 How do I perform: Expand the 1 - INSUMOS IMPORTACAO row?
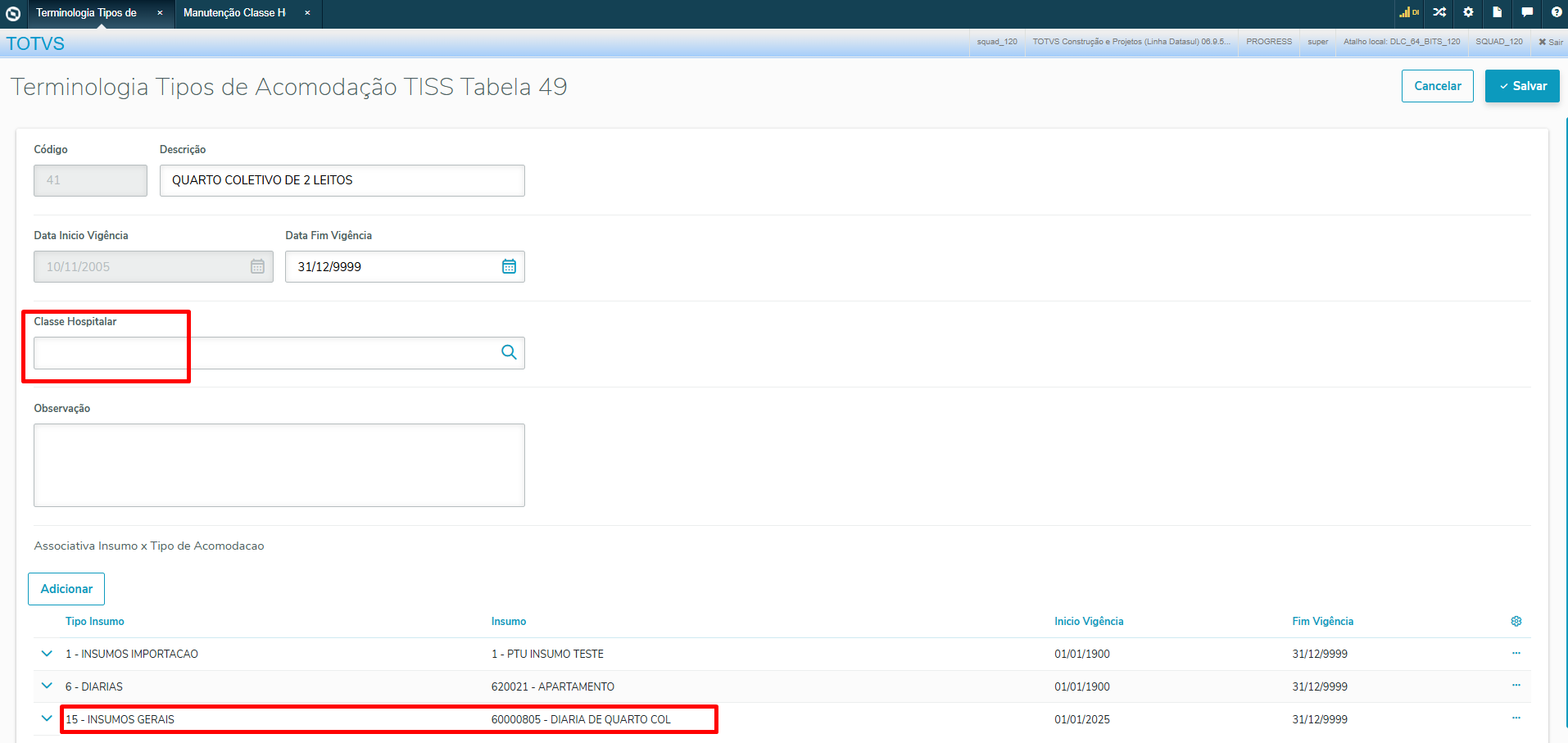[x=47, y=654]
